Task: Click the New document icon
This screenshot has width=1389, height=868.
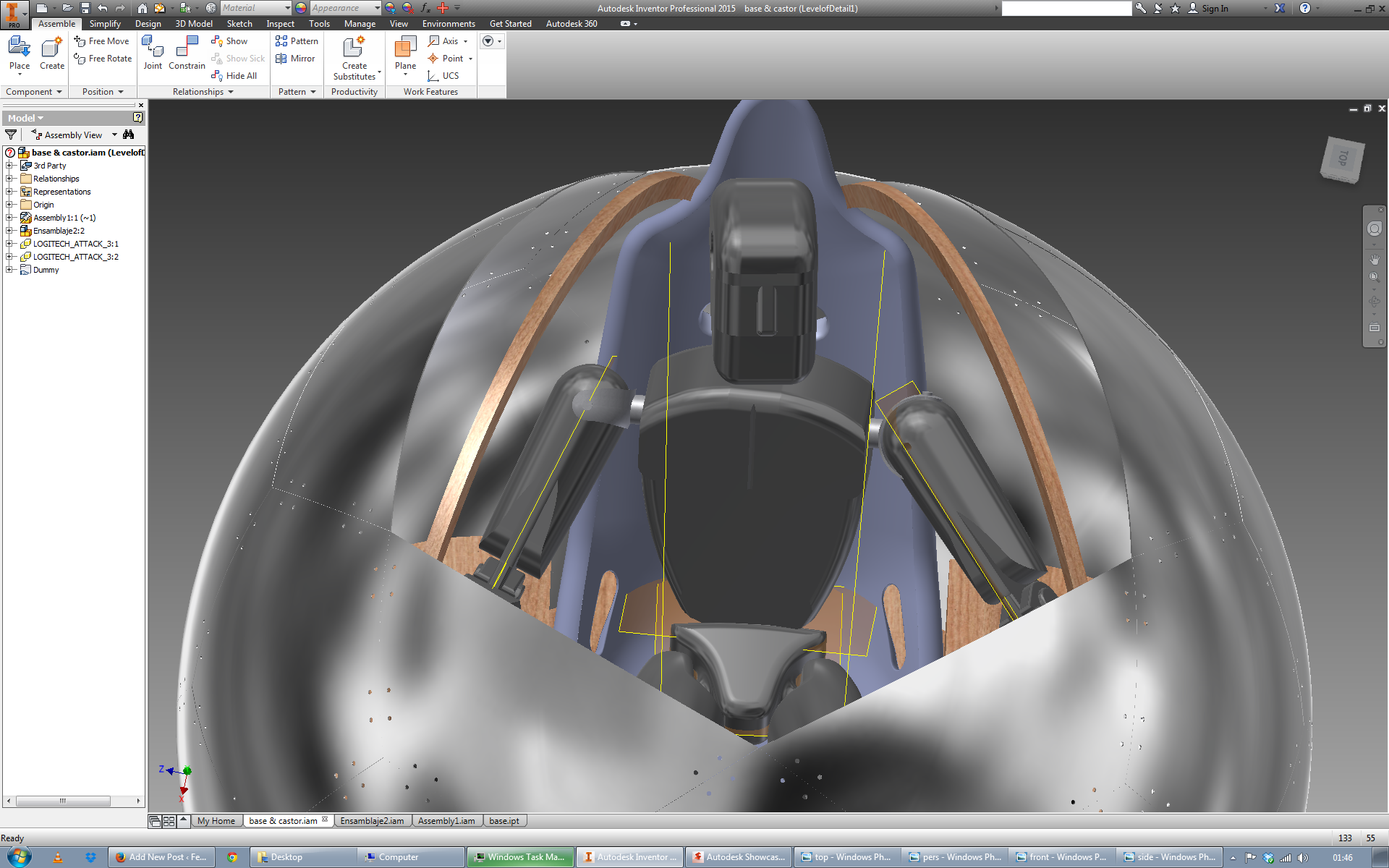Action: [x=42, y=8]
